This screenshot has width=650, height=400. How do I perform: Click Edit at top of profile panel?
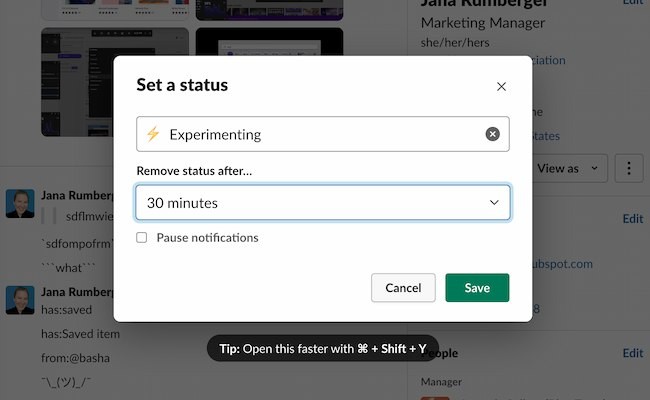pyautogui.click(x=633, y=3)
